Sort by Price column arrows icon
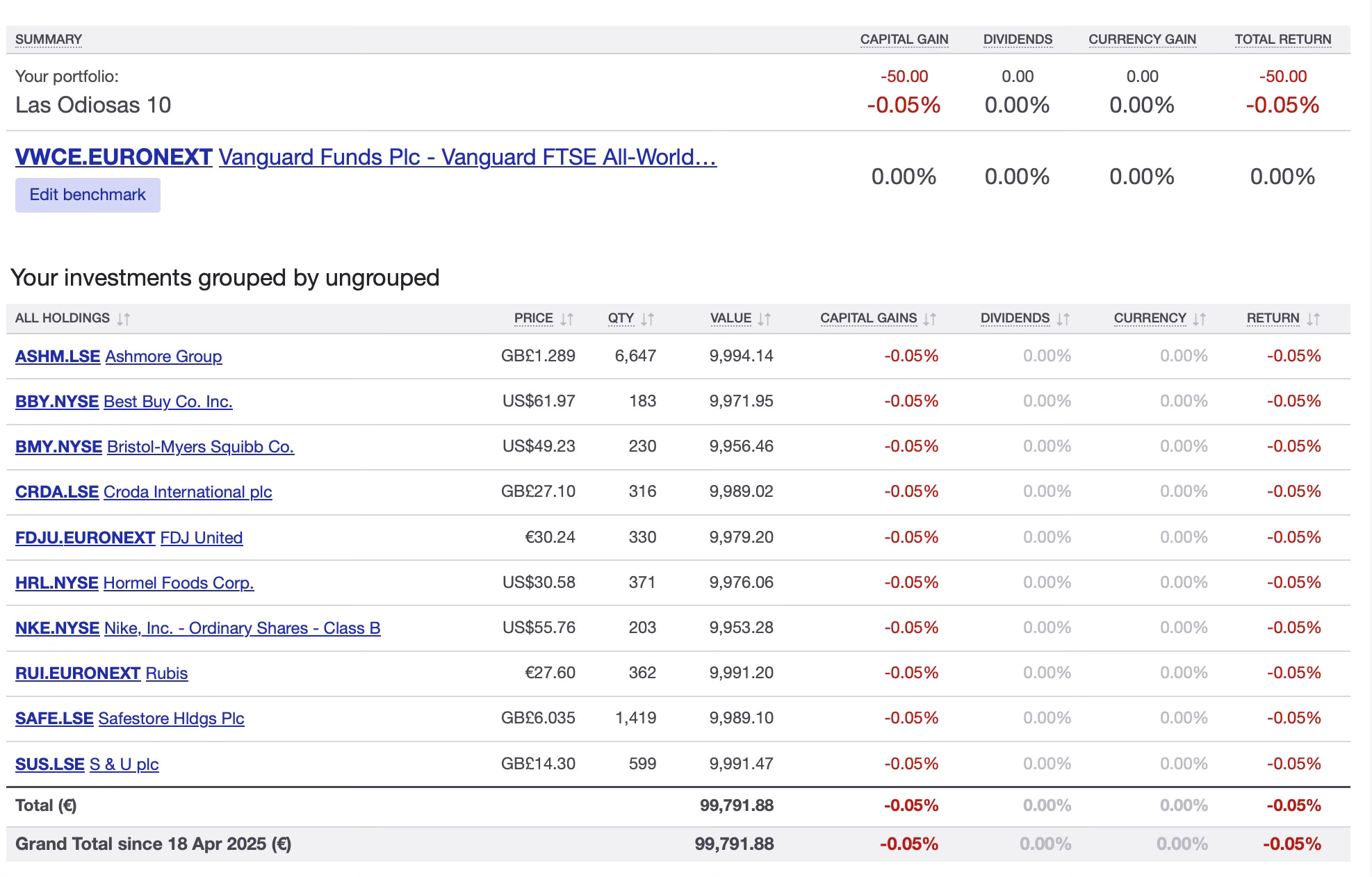Screen dimensions: 1372x877 [x=567, y=319]
